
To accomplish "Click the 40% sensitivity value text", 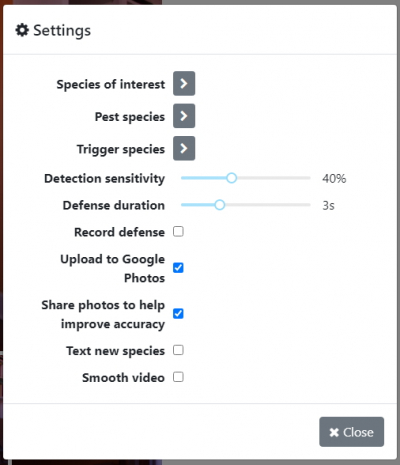I will click(x=334, y=179).
